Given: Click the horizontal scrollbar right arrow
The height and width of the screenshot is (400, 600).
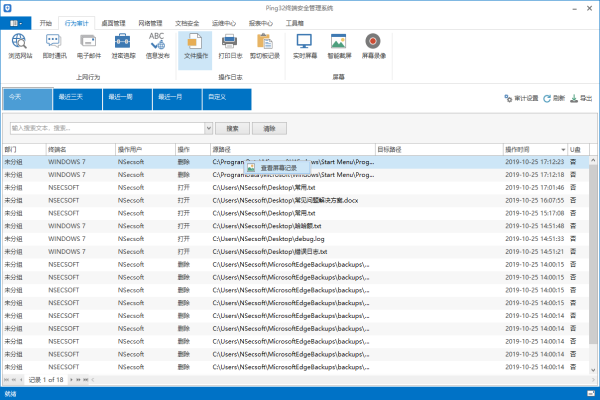Looking at the screenshot, I should tap(593, 380).
